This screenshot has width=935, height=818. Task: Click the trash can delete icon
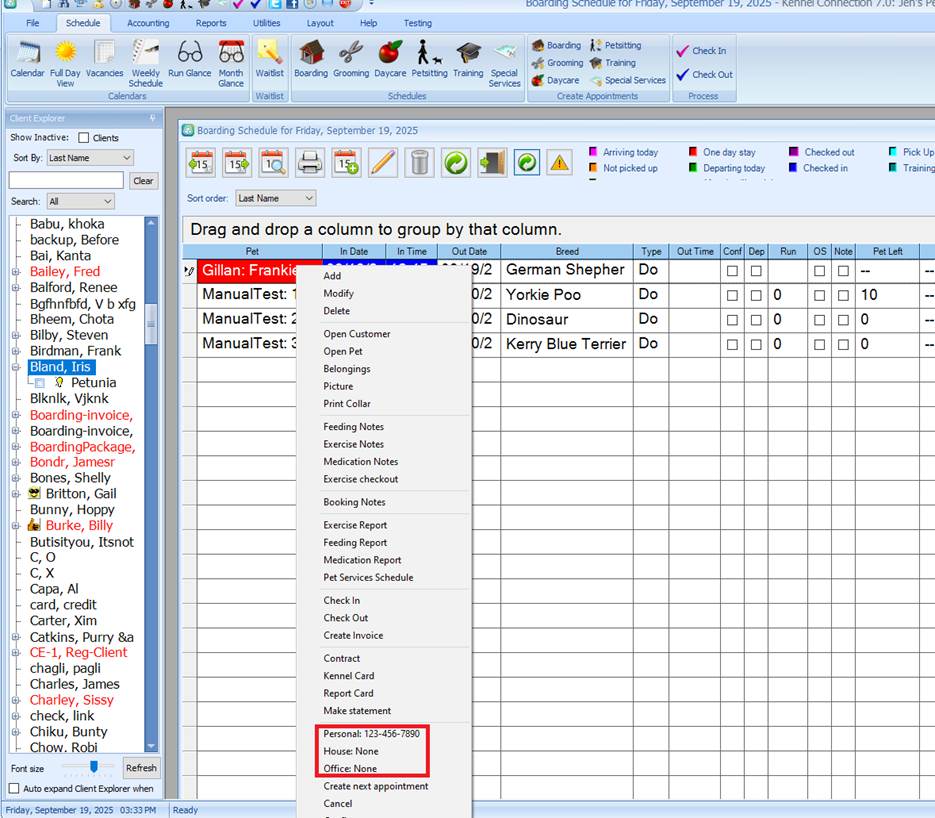click(x=420, y=162)
